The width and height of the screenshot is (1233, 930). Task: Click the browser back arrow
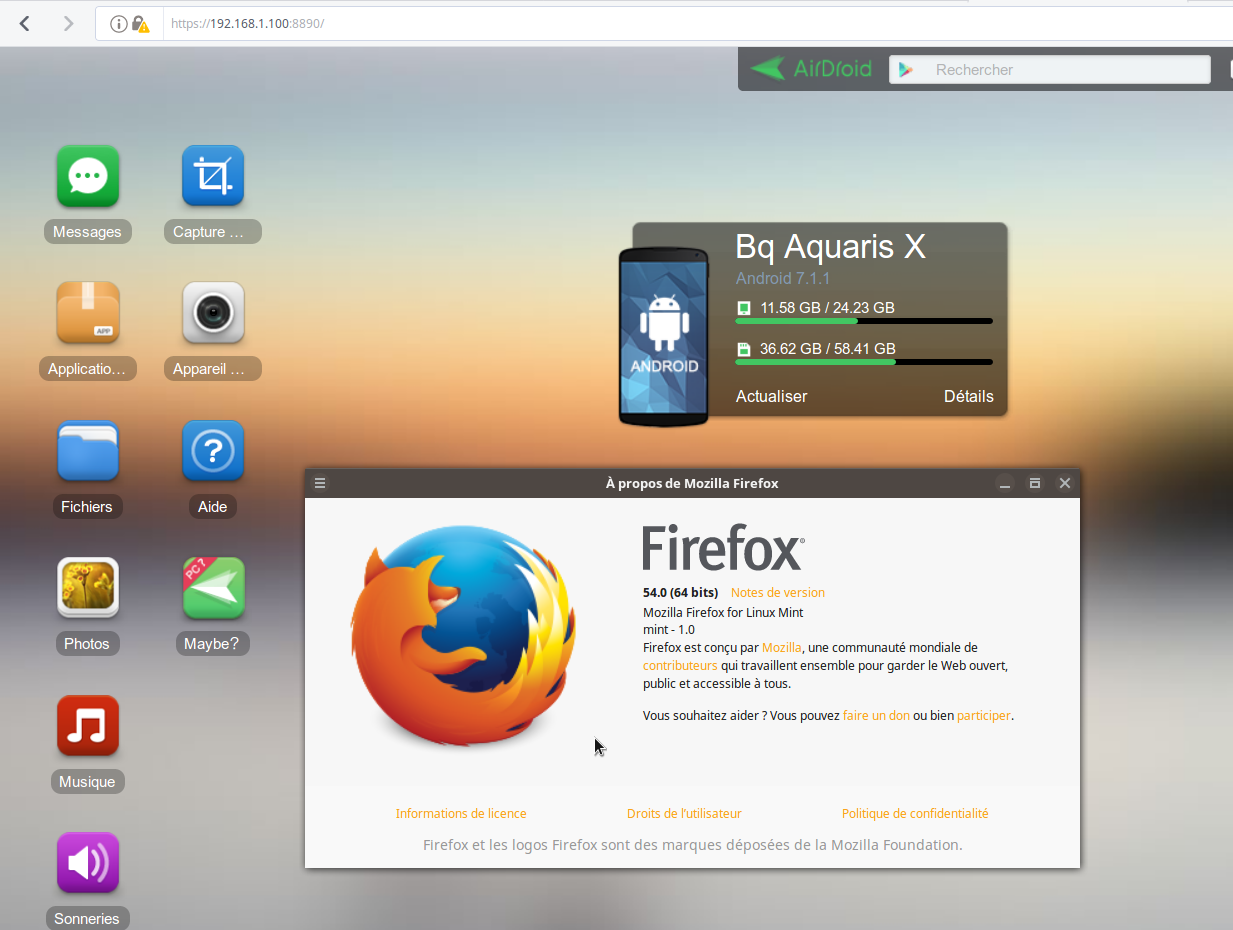click(25, 23)
